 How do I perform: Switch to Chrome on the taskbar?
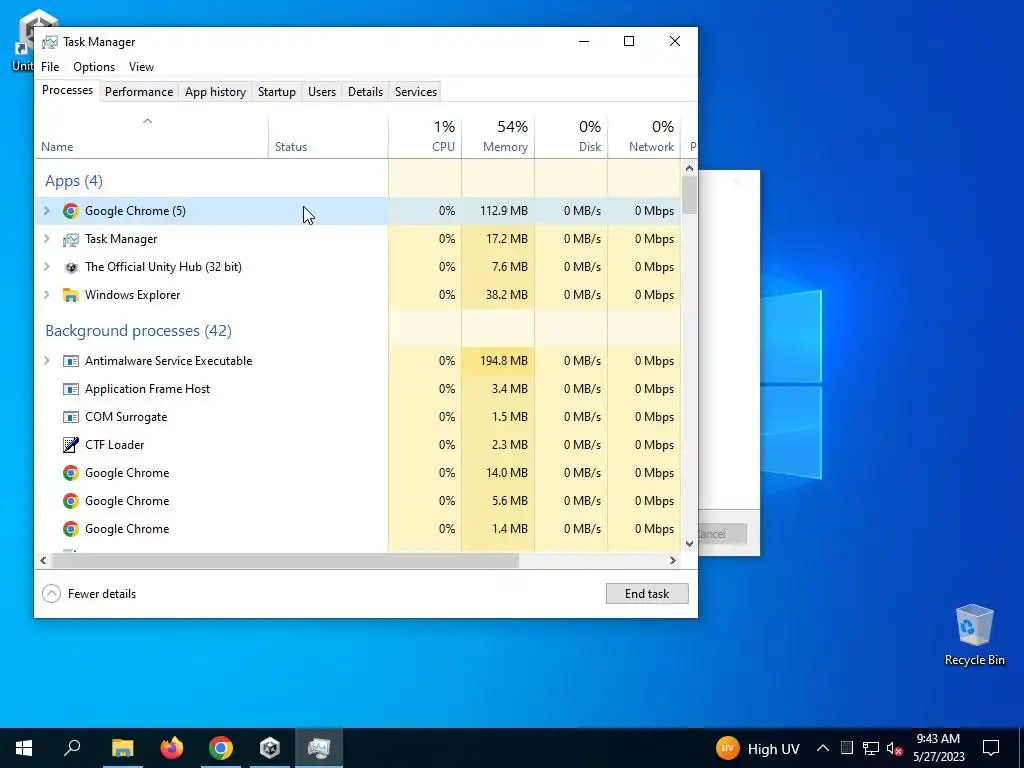click(x=221, y=748)
